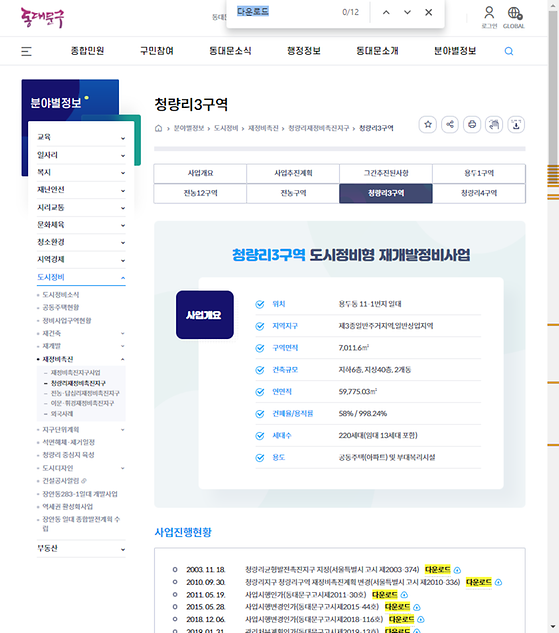Switch to the 그간추진사항 tab
Screen dimensions: 559x633
(x=386, y=173)
